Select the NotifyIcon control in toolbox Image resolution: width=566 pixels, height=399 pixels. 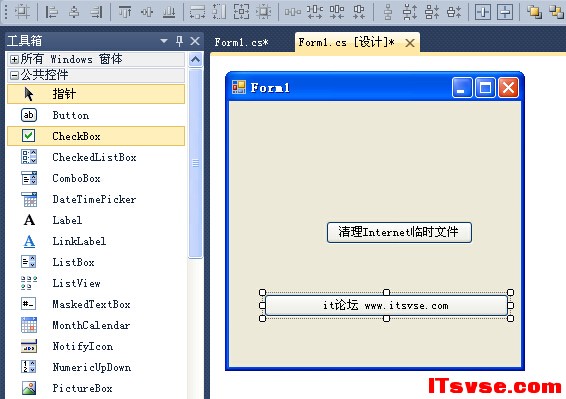(96, 346)
